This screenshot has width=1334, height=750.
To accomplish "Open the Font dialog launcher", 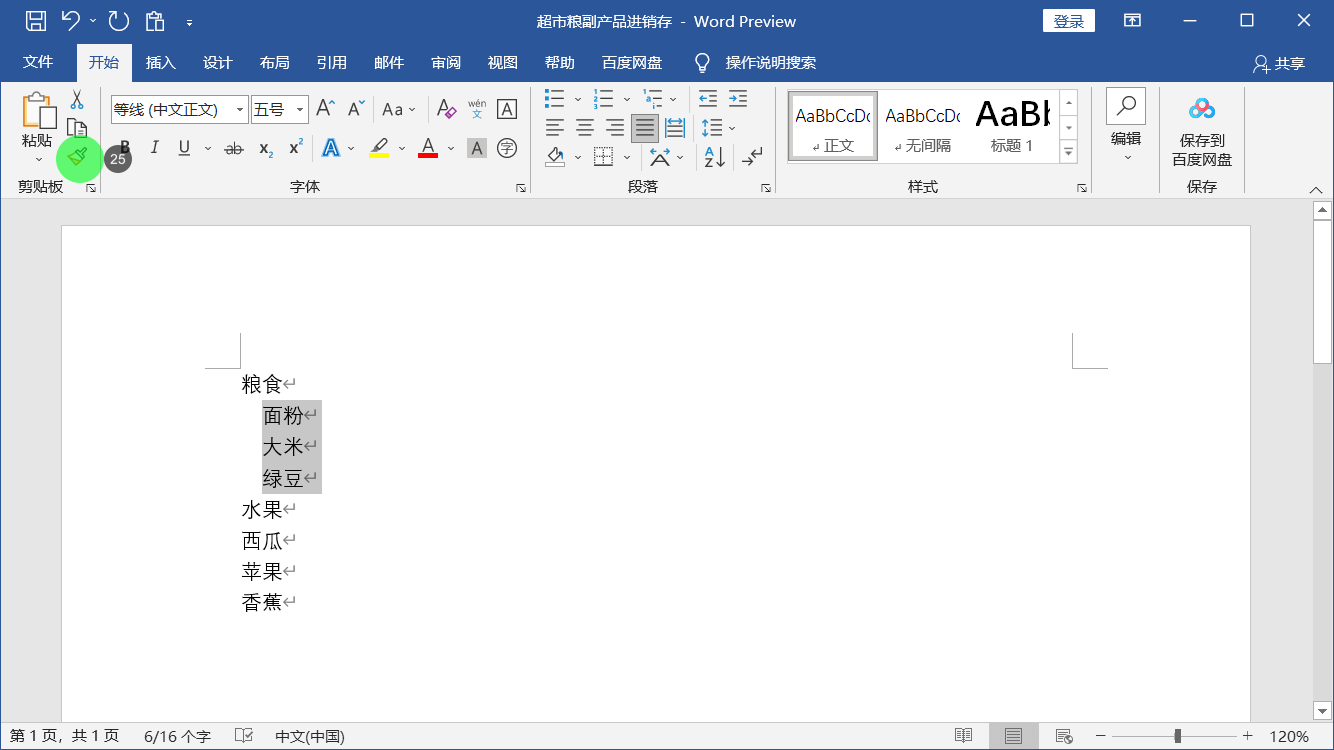I will click(521, 188).
